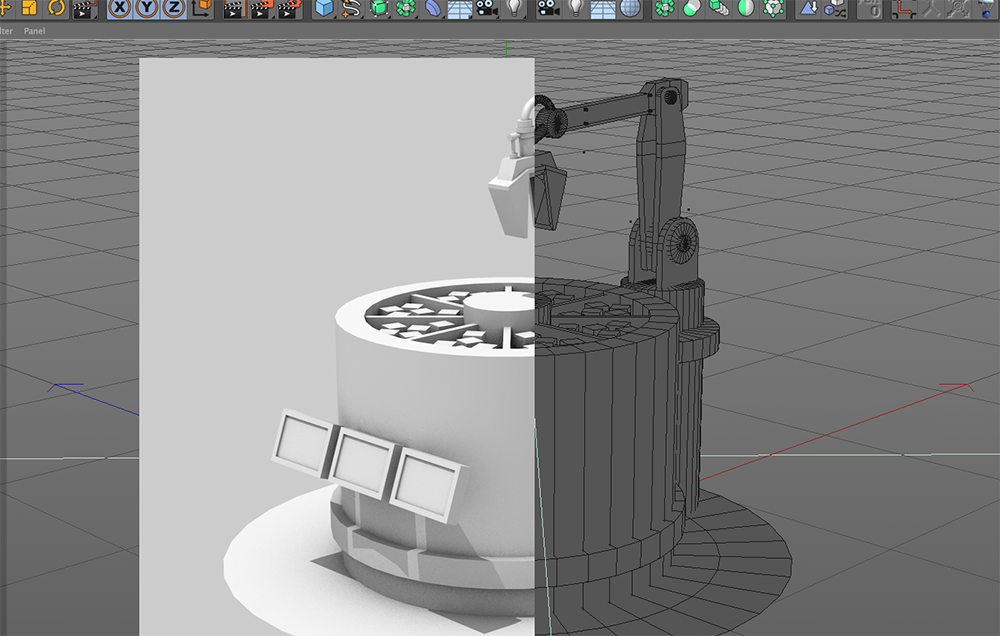This screenshot has width=1000, height=636.
Task: Add a Sky object using globe icon
Action: click(630, 8)
